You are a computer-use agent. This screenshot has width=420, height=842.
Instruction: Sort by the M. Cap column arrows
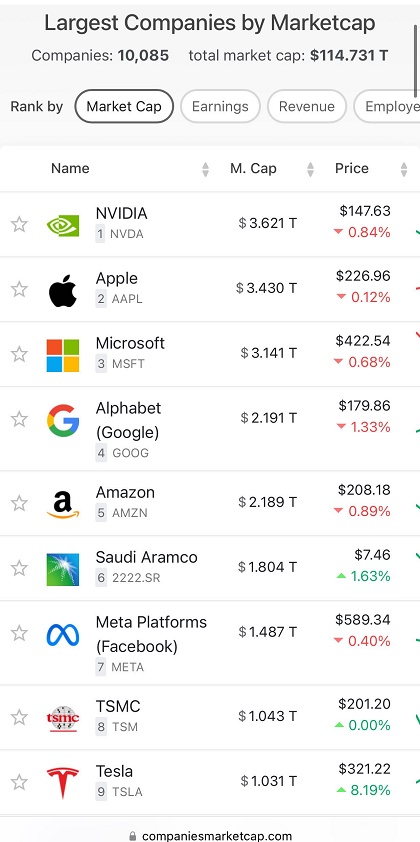[x=310, y=170]
